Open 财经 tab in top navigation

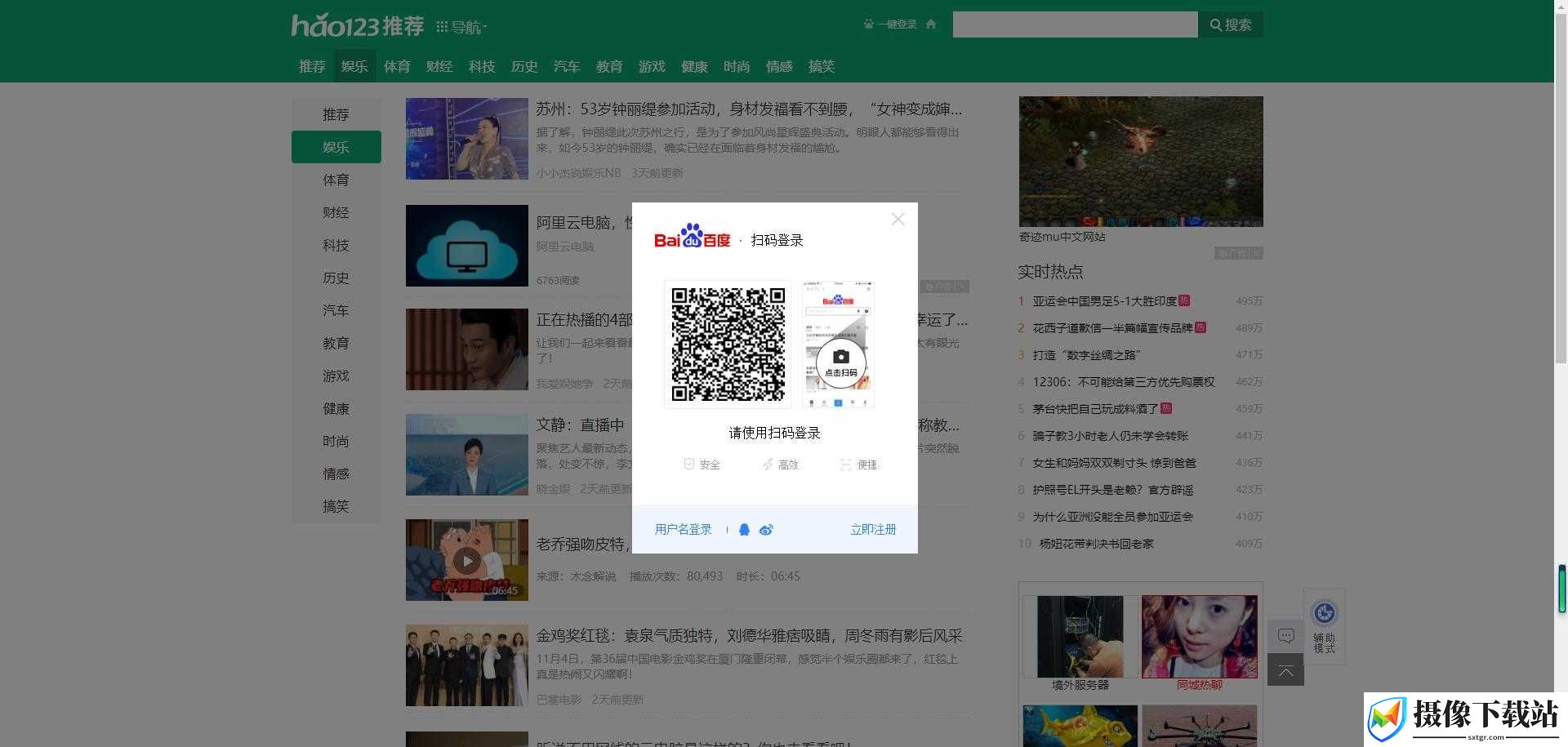pyautogui.click(x=439, y=66)
